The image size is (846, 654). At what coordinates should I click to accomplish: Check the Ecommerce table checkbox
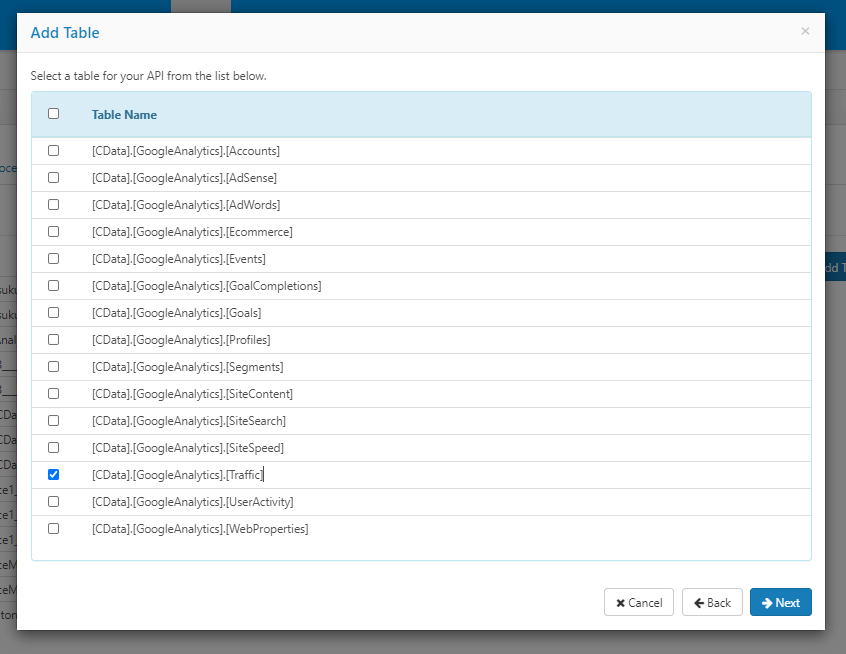pos(53,231)
